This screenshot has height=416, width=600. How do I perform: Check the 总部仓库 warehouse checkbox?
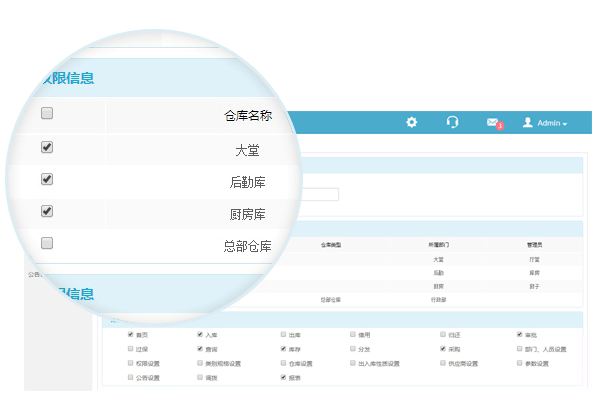tap(47, 243)
